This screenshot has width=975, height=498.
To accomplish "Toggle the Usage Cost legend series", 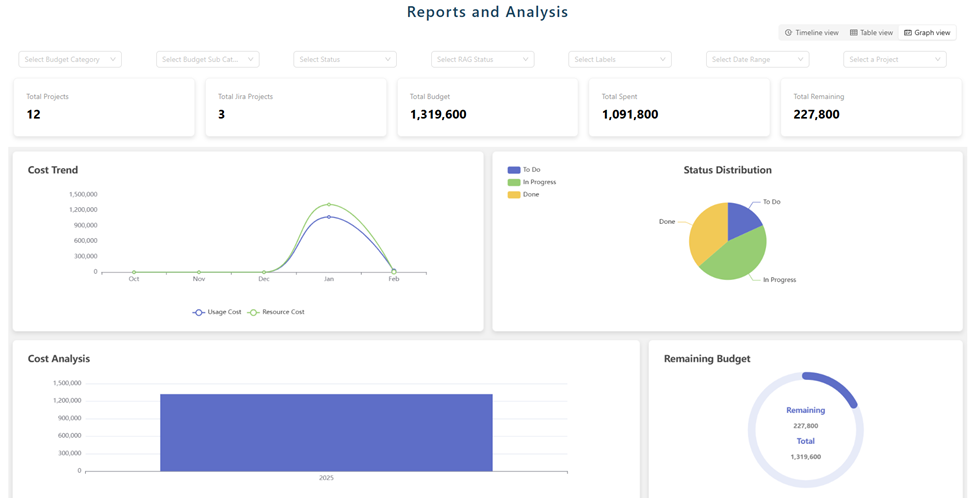I will coord(218,312).
